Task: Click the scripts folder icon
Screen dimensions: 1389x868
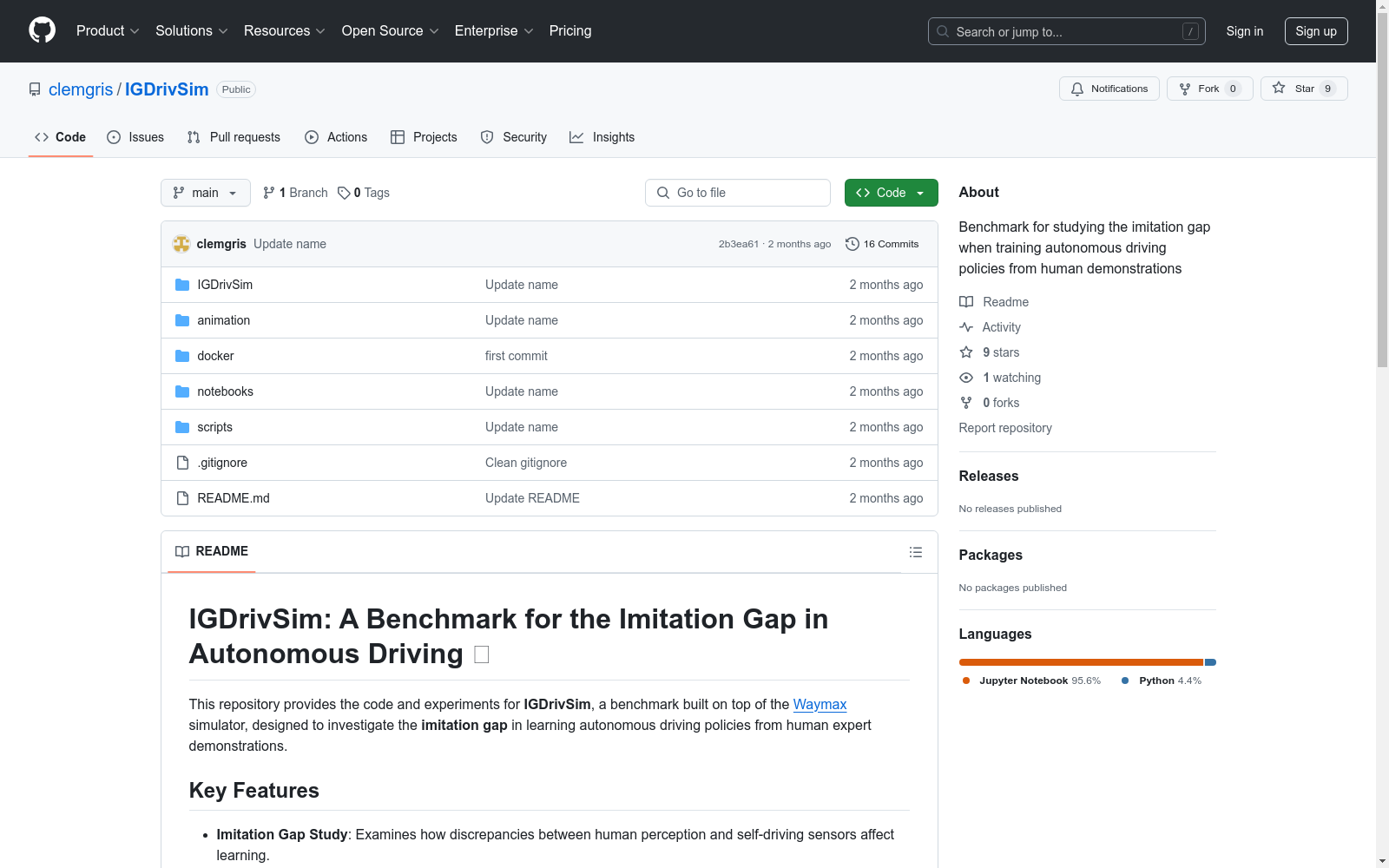Action: pyautogui.click(x=182, y=427)
